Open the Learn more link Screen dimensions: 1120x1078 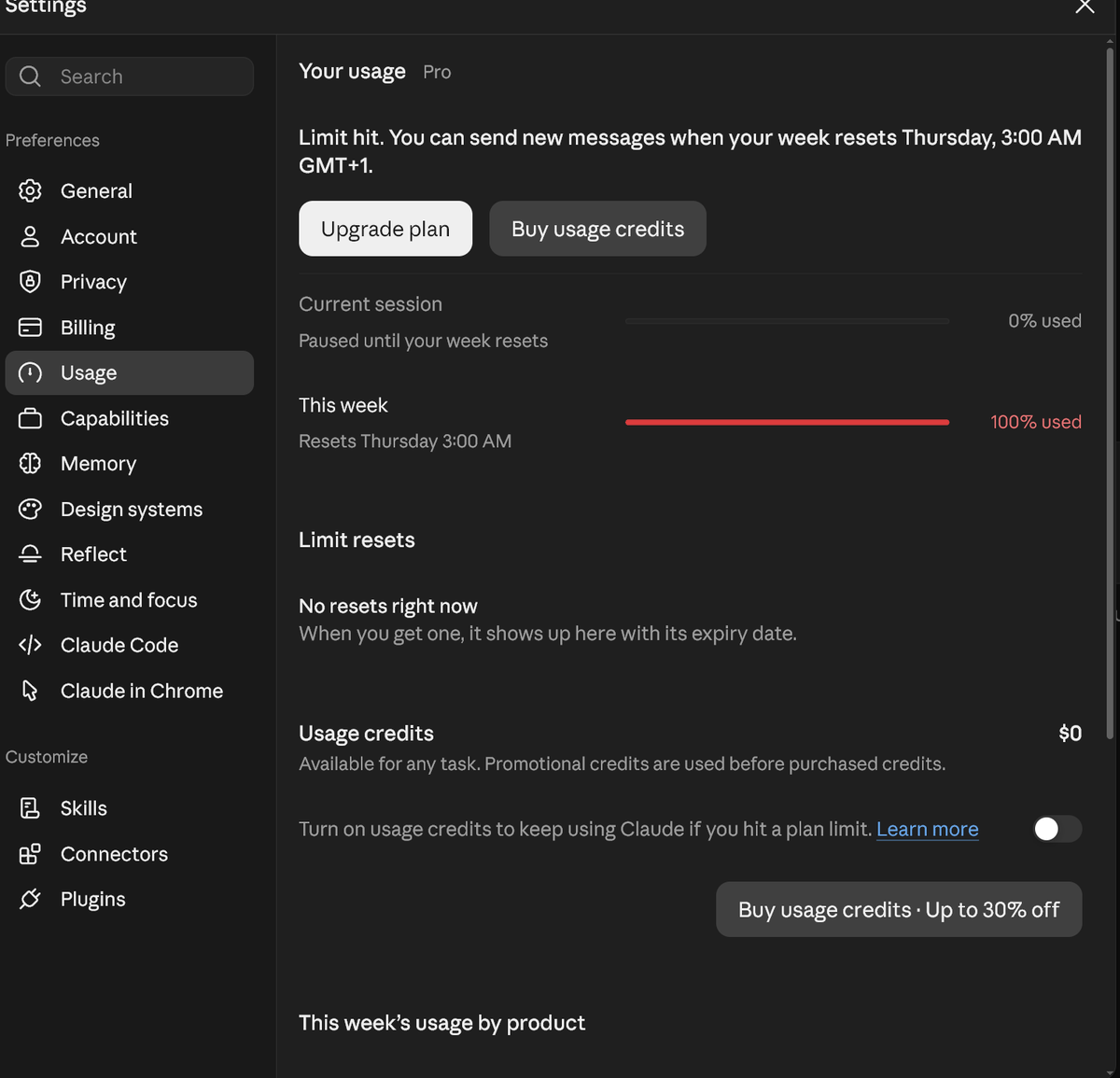pos(927,829)
